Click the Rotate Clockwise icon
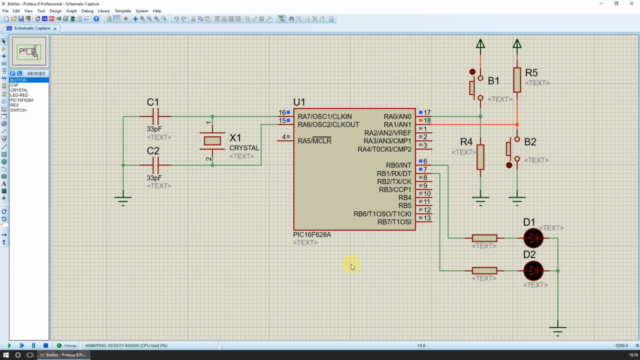Screen dimensions: 640x360 pyautogui.click(x=4, y=212)
